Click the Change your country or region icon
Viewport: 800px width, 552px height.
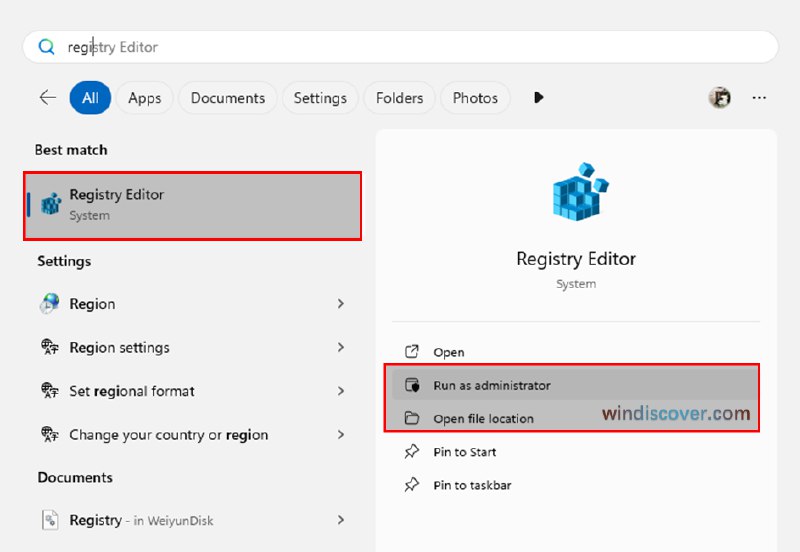pos(49,434)
